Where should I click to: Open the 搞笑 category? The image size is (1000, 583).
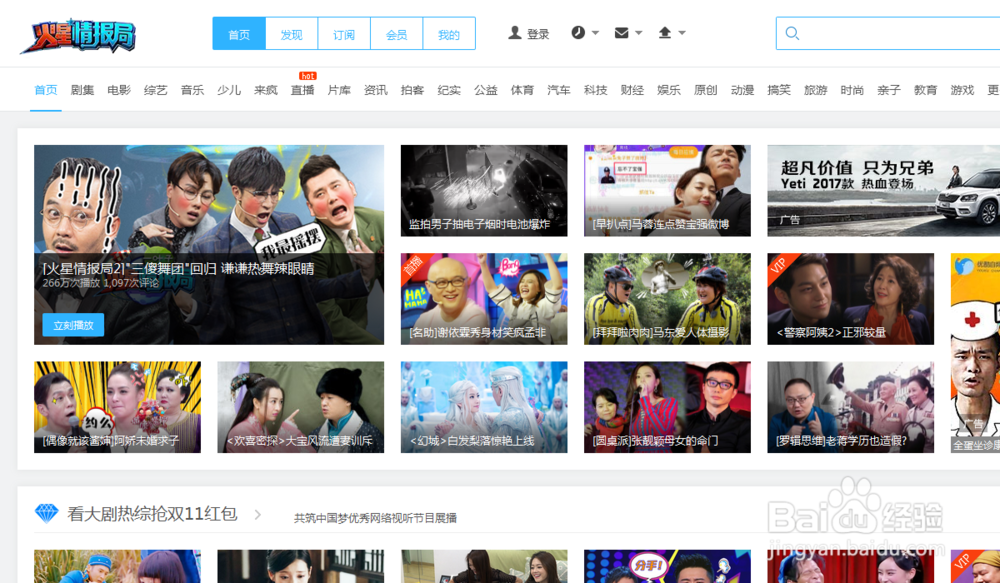coord(779,90)
